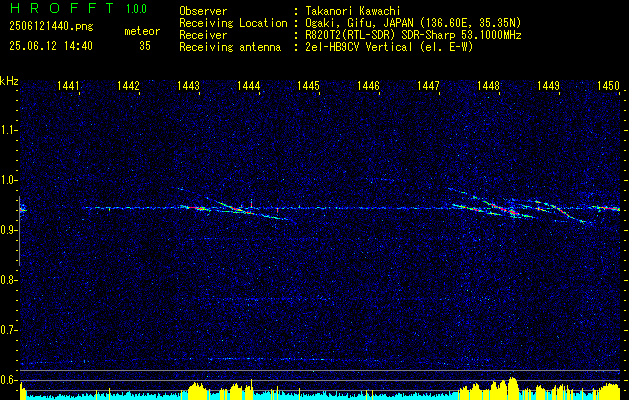
Task: Click the 1448 time axis label
Action: tap(488, 85)
